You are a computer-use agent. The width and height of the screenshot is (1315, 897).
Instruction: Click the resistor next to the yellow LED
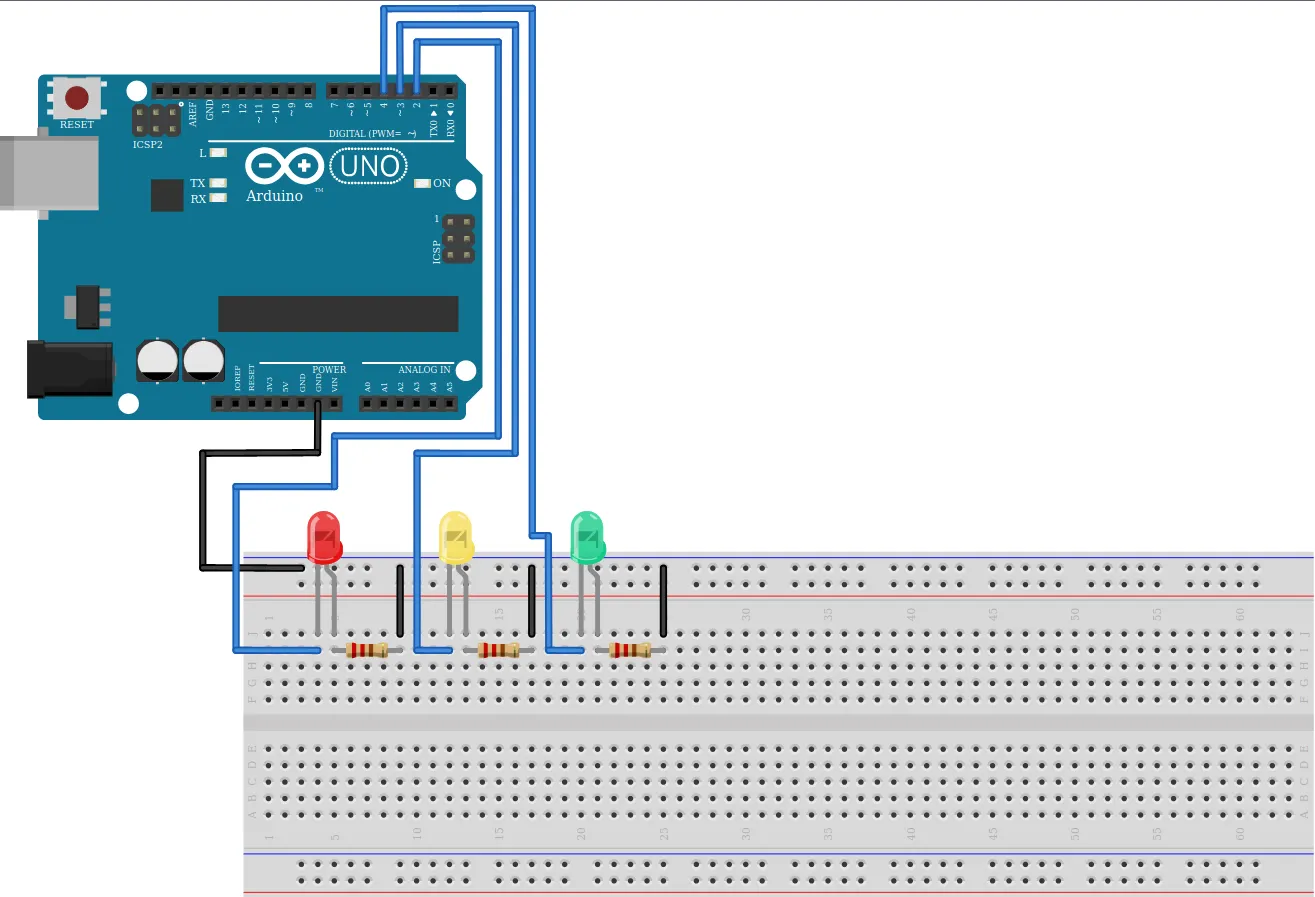tap(498, 650)
